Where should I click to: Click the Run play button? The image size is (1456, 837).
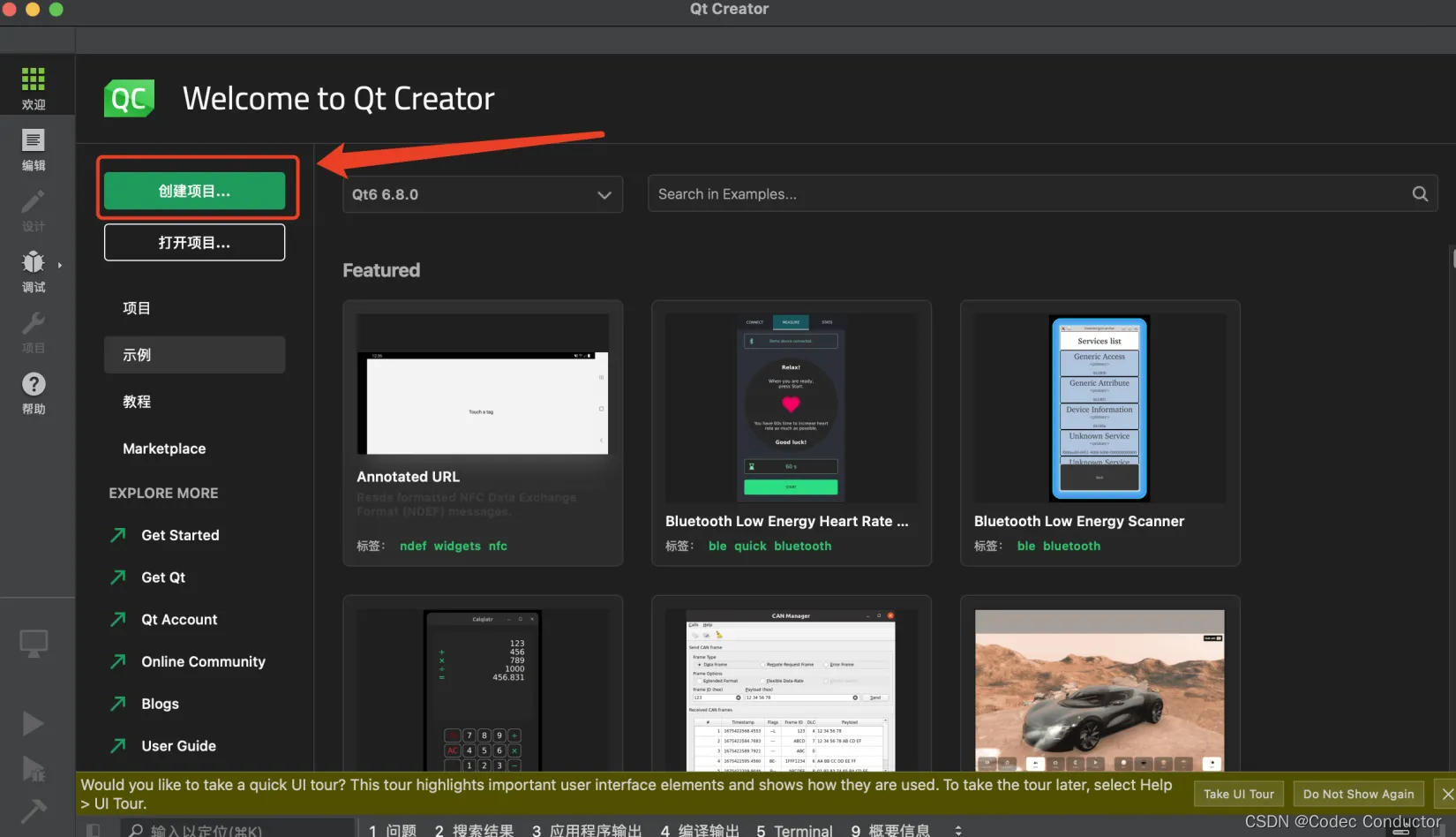click(x=33, y=724)
